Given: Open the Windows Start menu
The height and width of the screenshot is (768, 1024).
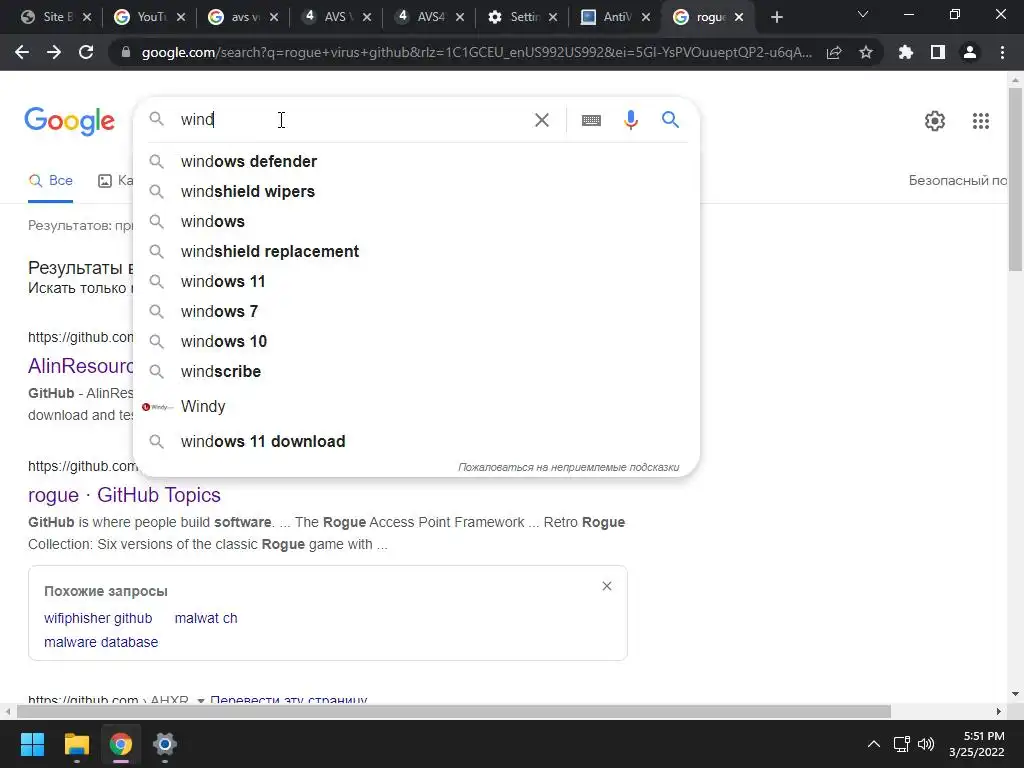Looking at the screenshot, I should click(x=32, y=744).
